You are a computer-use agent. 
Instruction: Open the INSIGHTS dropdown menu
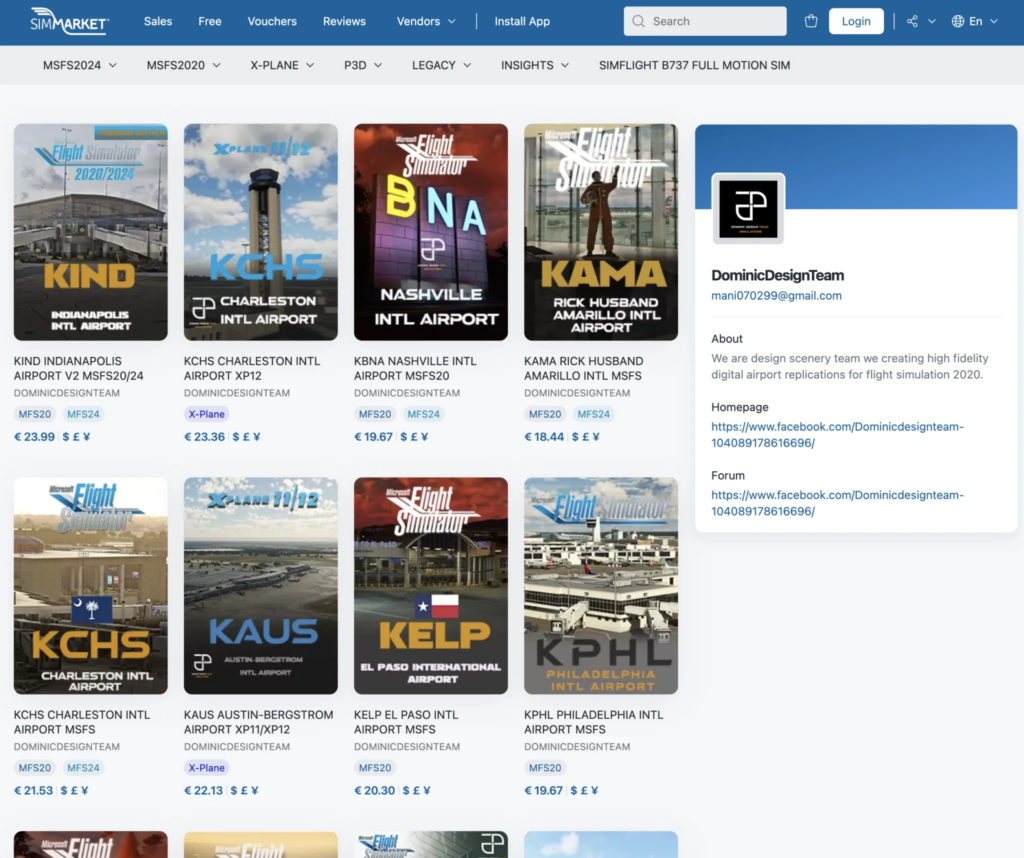coord(535,65)
